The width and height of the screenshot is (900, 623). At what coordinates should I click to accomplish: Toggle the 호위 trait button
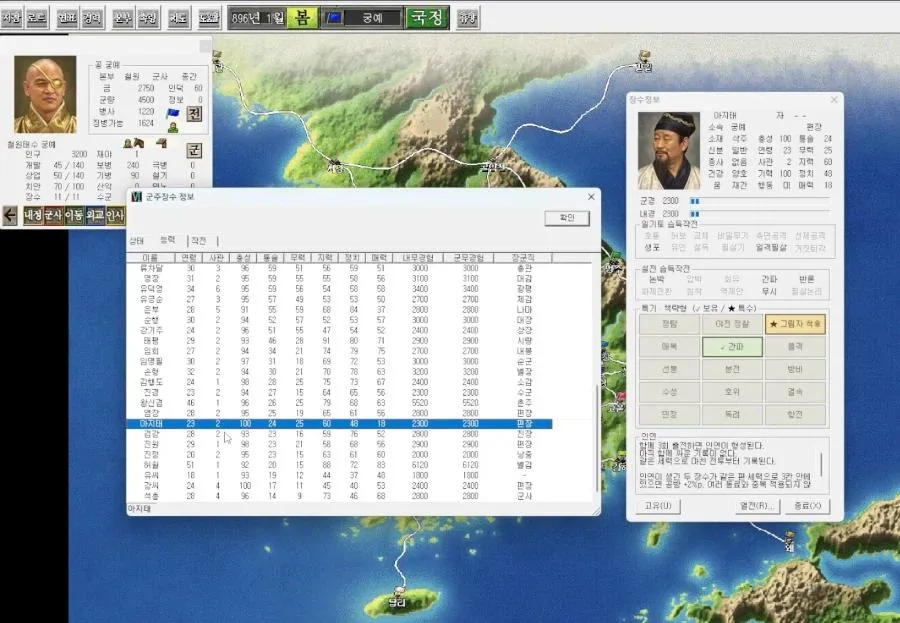[732, 392]
